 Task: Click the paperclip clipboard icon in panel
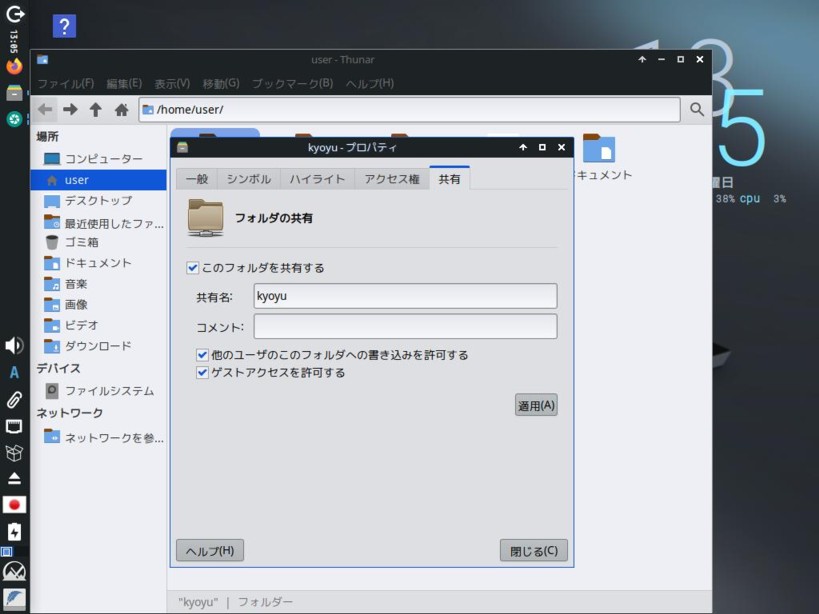coord(14,400)
